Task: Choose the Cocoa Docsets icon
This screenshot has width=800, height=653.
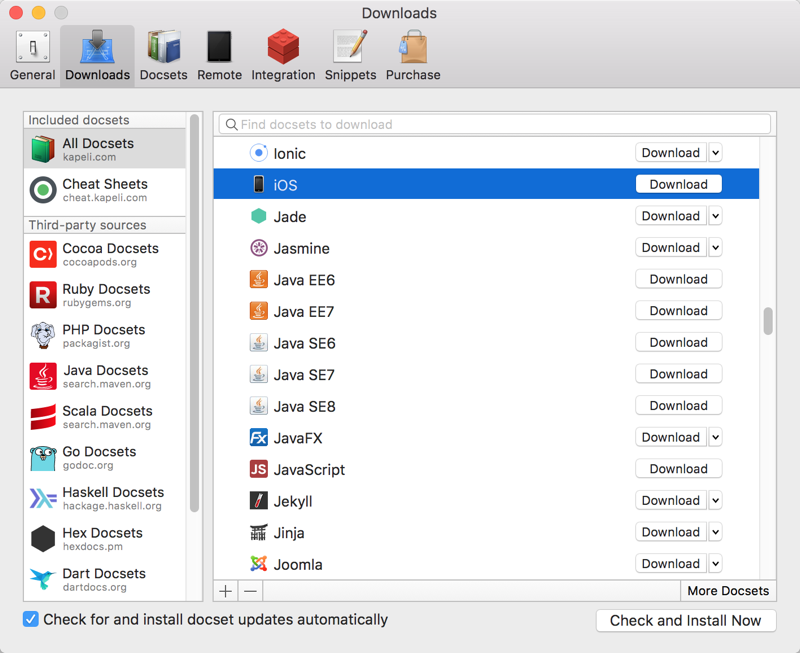Action: 43,254
